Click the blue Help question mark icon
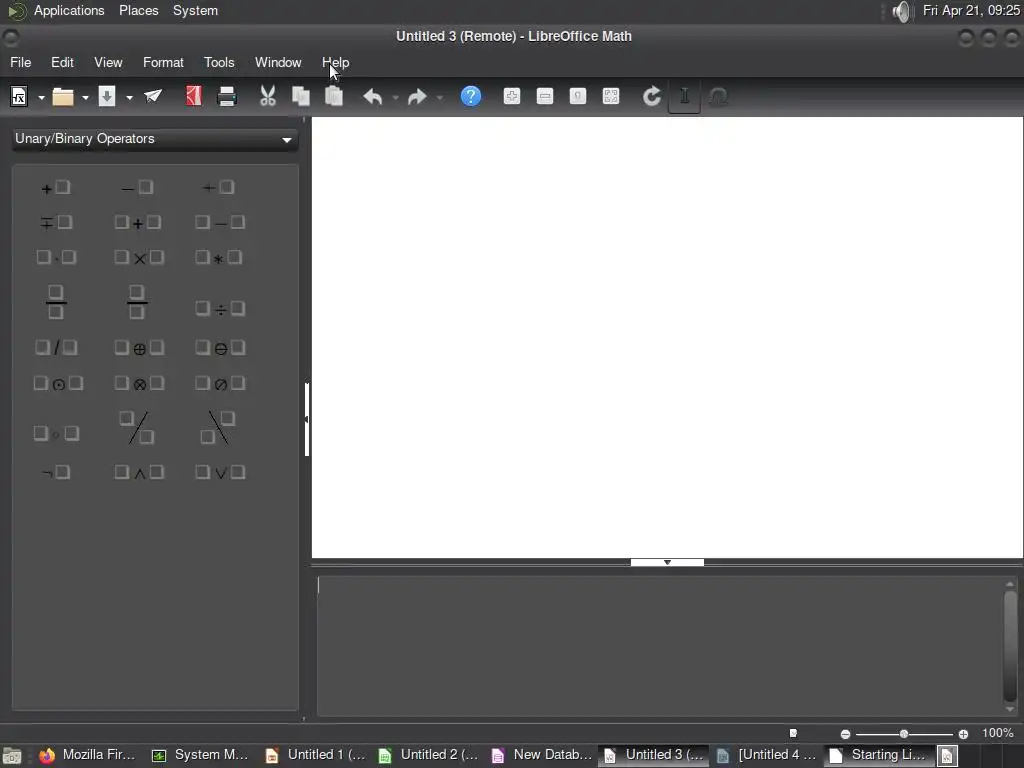This screenshot has width=1024, height=768. click(x=471, y=97)
